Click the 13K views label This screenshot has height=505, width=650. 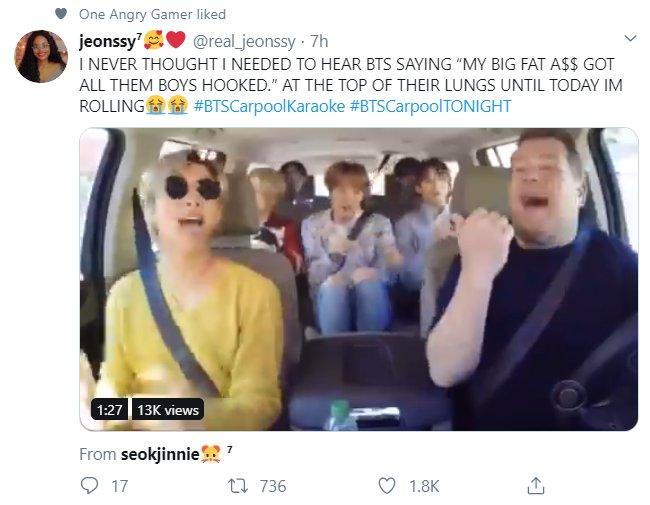(x=168, y=410)
